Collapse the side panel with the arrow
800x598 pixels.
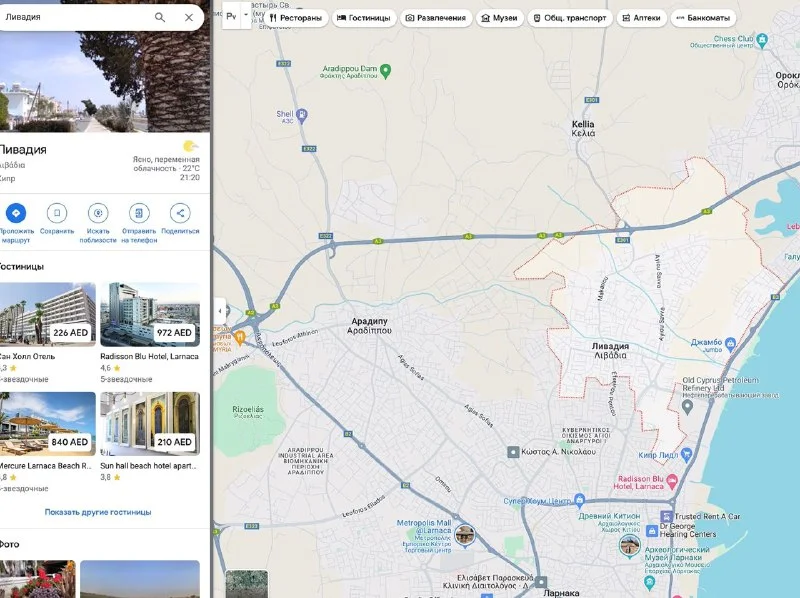click(x=219, y=311)
